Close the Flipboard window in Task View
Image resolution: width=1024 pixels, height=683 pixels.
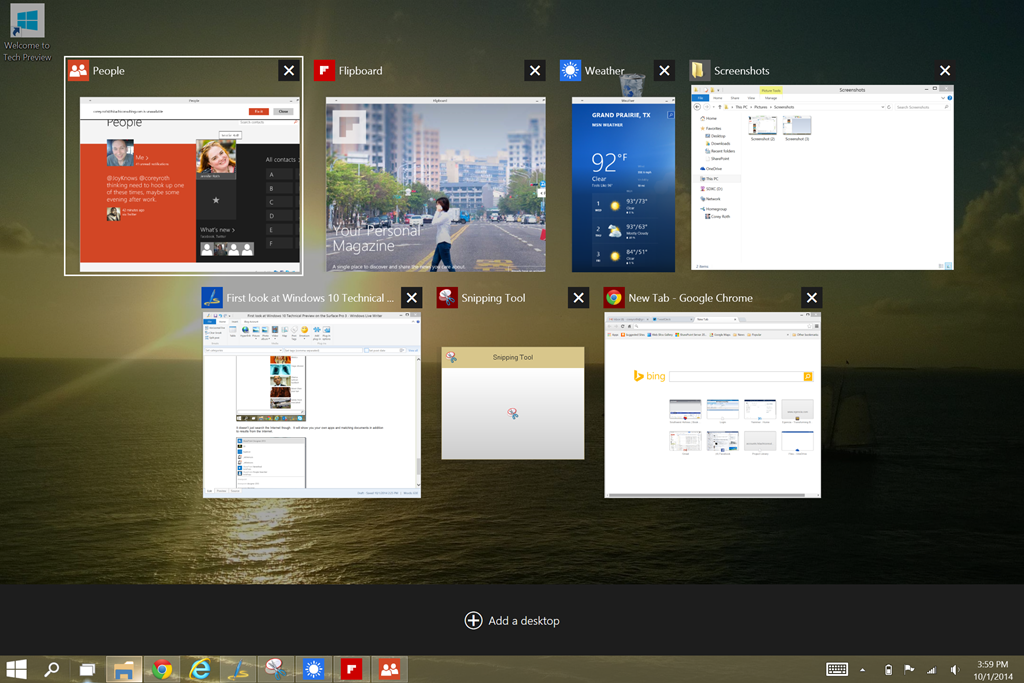[535, 71]
